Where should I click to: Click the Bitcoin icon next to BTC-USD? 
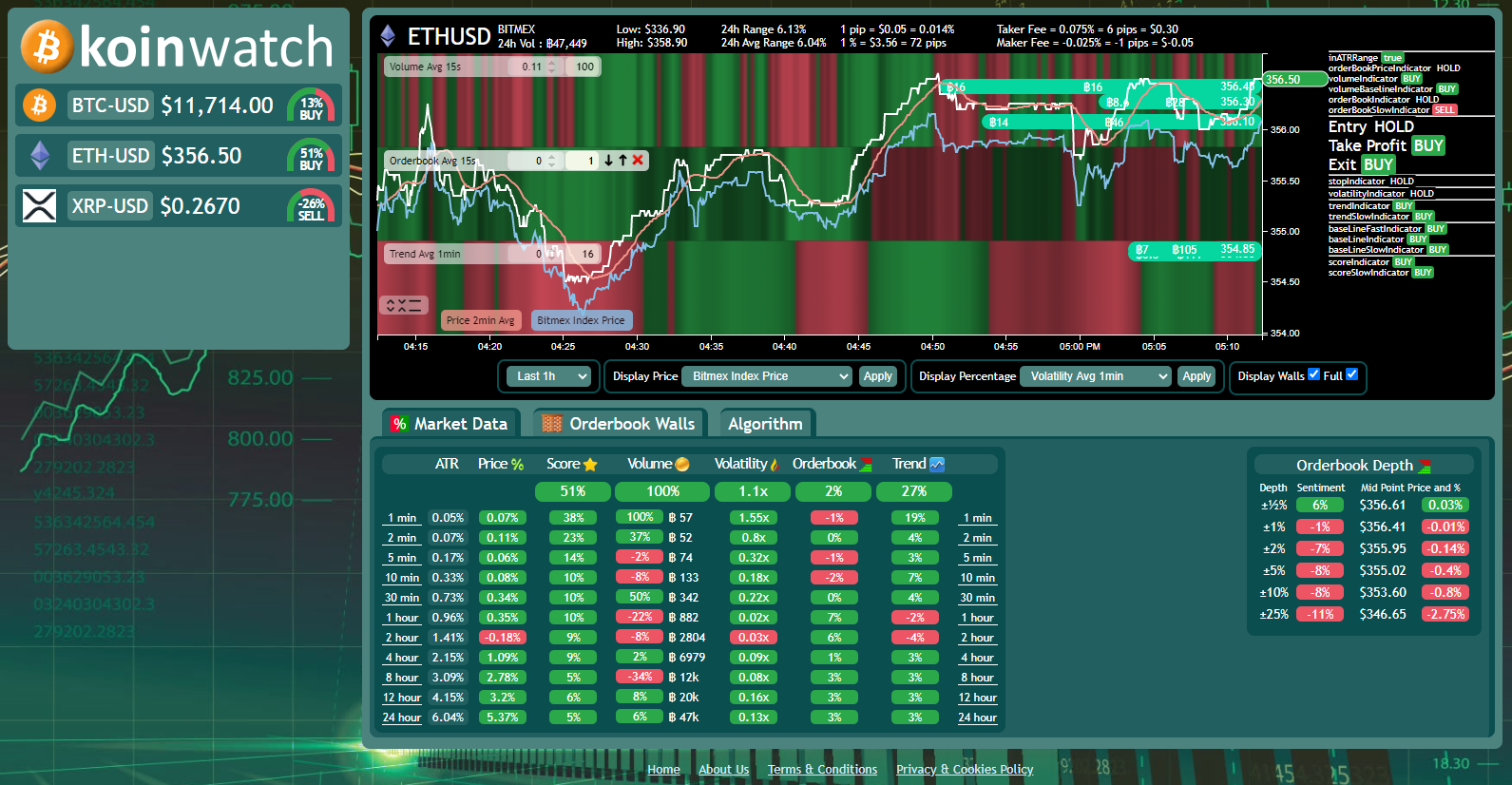39,105
